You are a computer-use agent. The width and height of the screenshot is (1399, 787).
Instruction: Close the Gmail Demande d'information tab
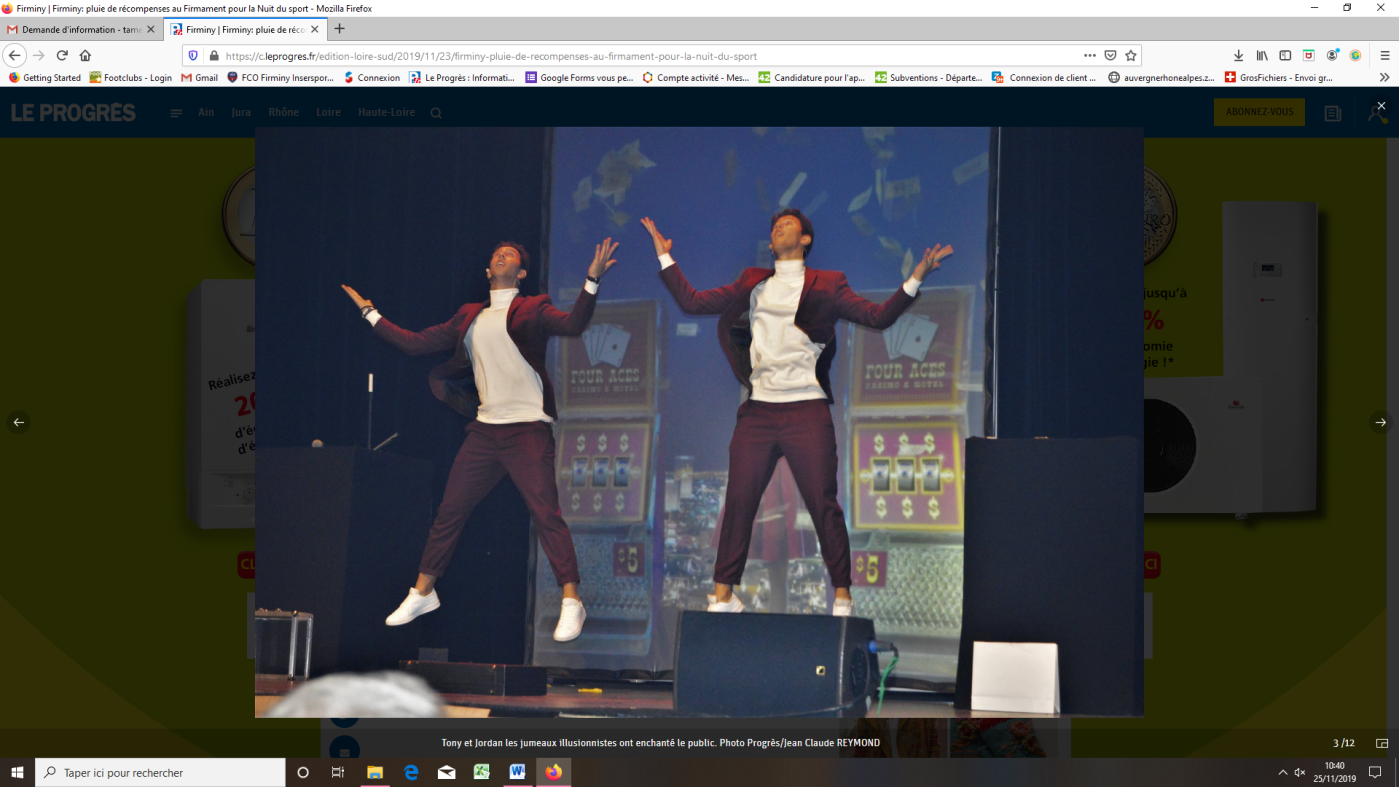coord(151,30)
